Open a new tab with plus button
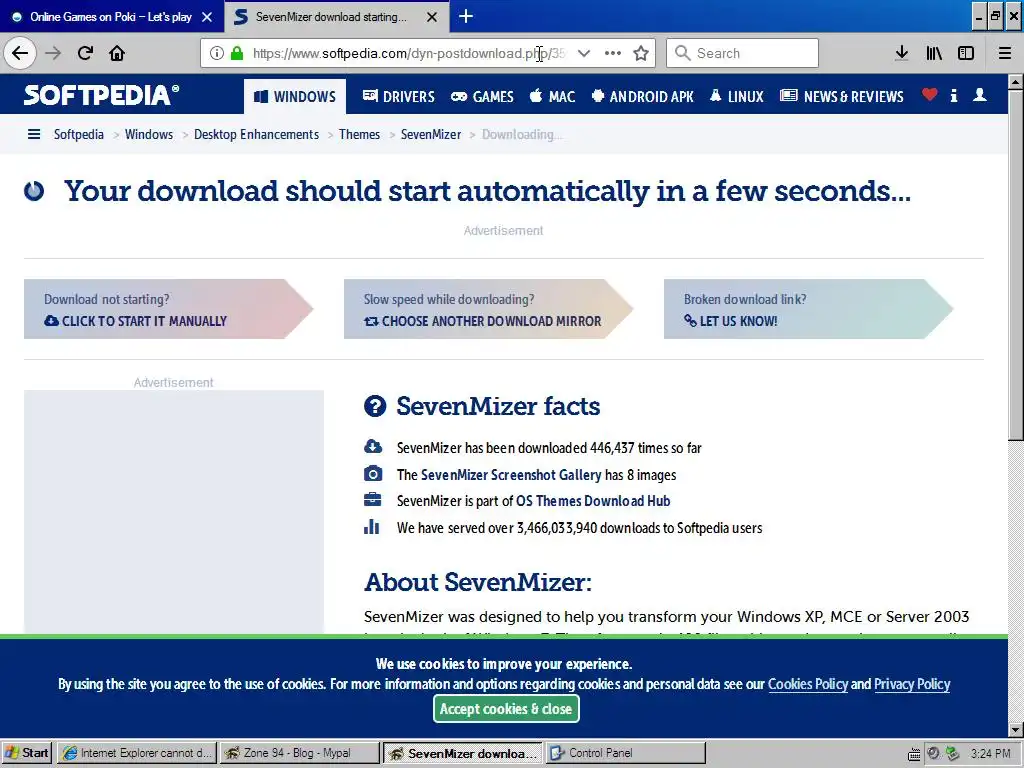 pyautogui.click(x=466, y=16)
